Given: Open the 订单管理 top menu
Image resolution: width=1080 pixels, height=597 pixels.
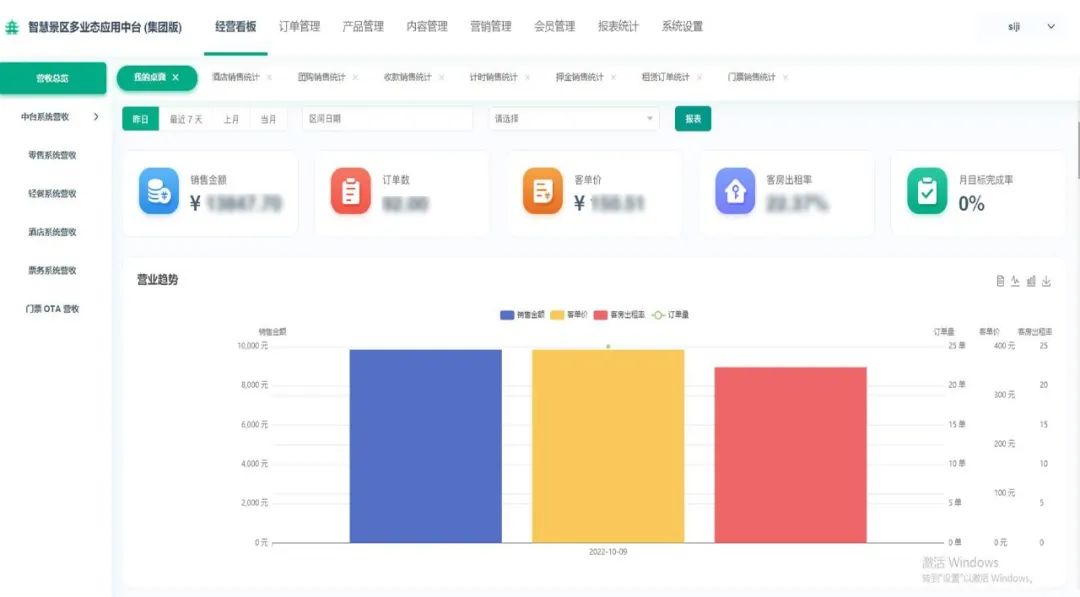Looking at the screenshot, I should click(x=300, y=27).
